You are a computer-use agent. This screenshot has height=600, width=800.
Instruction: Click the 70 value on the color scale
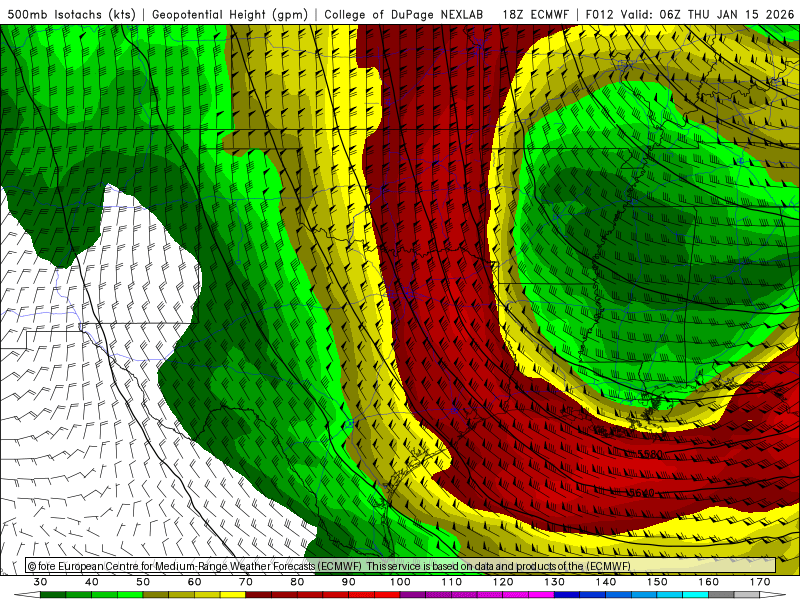tap(246, 582)
